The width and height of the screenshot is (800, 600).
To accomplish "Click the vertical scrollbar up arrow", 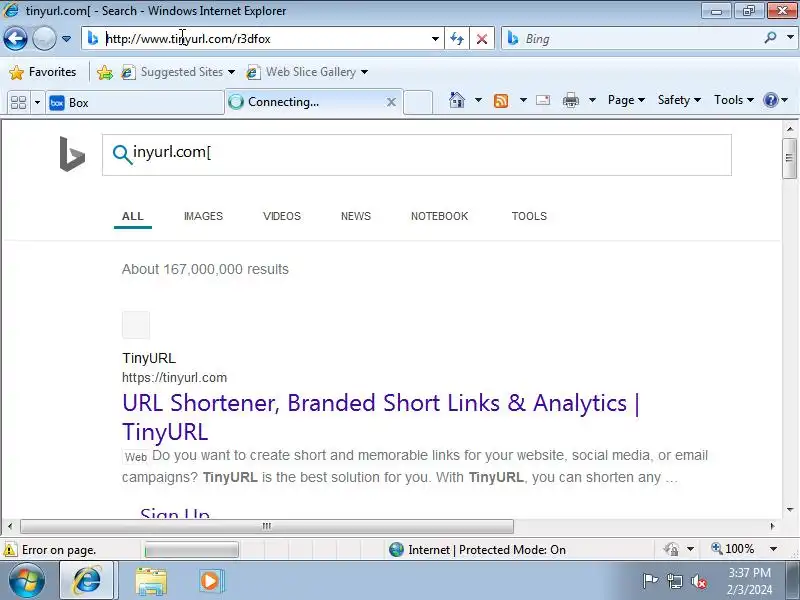I will 790,129.
